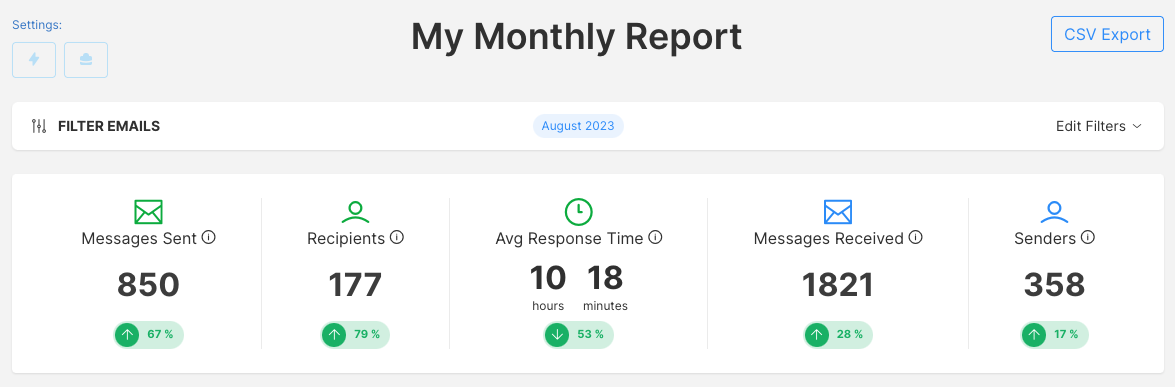
Task: Click the CSV Export button
Action: pyautogui.click(x=1108, y=34)
